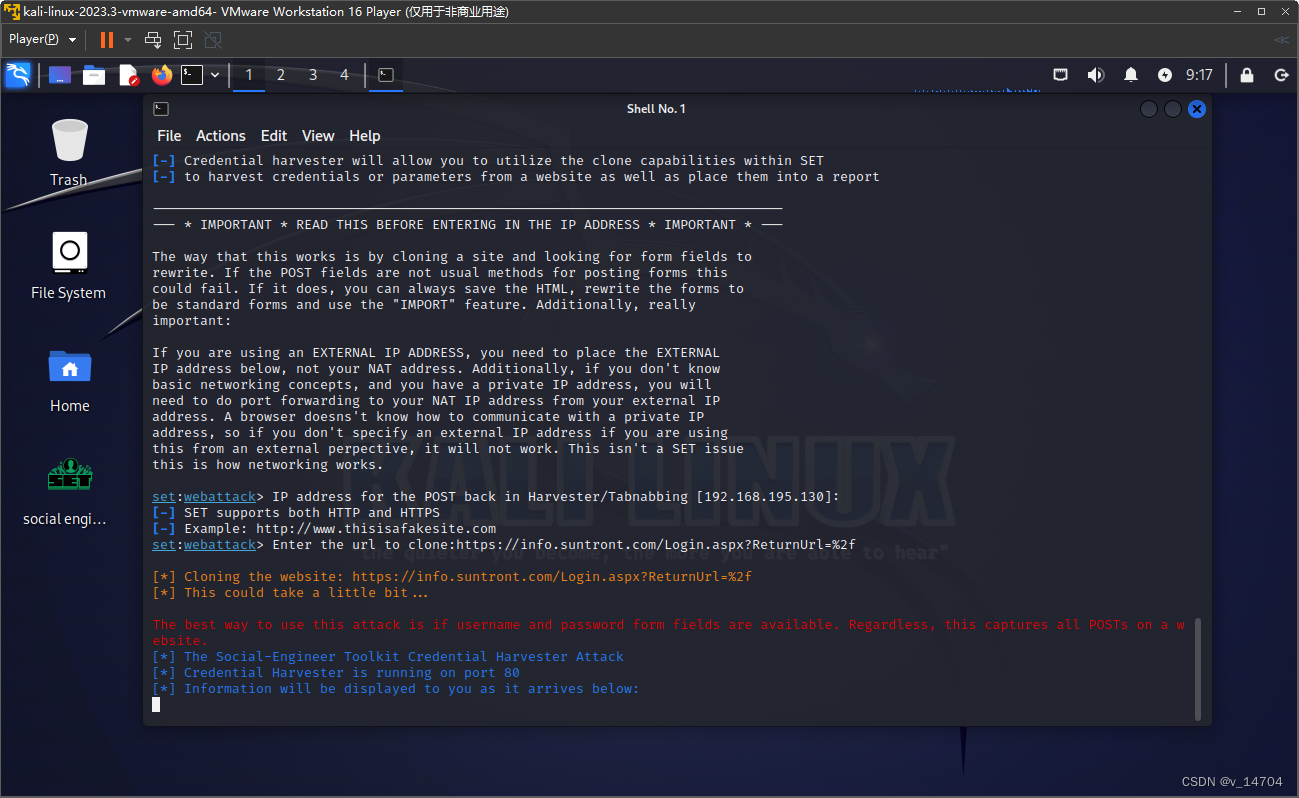The width and height of the screenshot is (1299, 798).
Task: Launch the file manager from the panel
Action: click(94, 75)
